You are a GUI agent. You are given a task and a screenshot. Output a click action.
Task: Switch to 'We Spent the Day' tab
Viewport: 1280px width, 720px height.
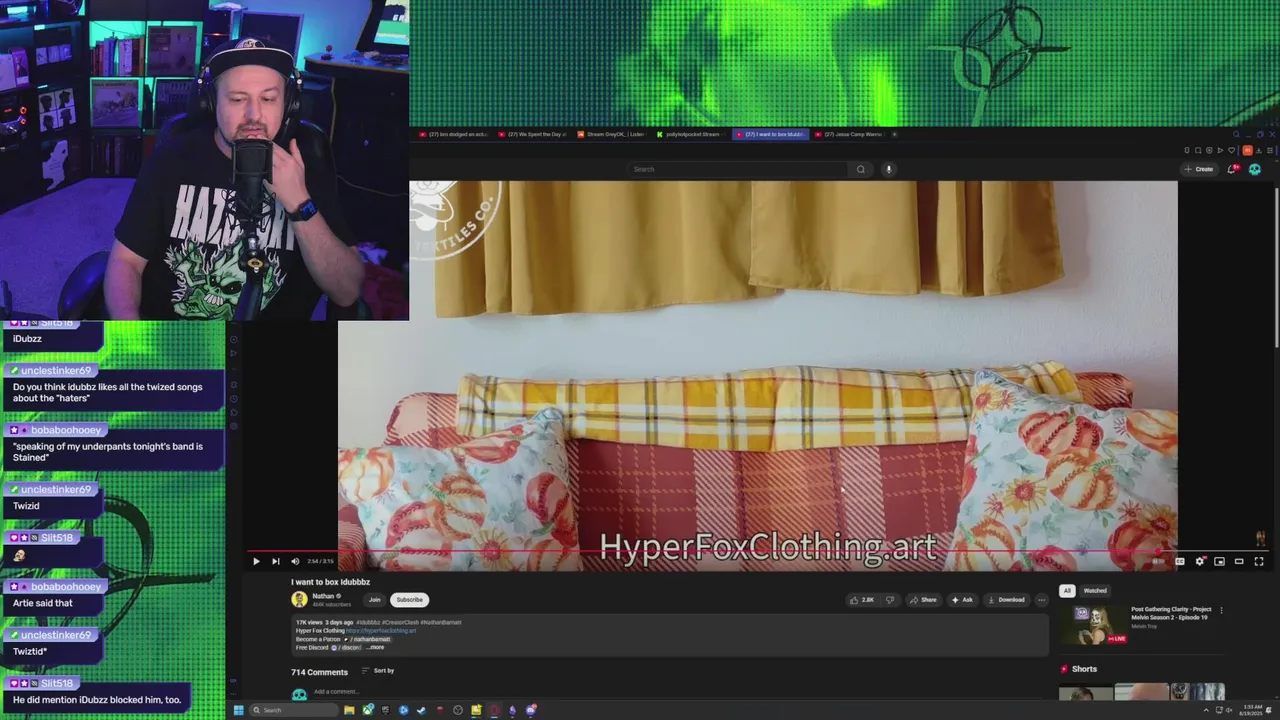pos(531,134)
